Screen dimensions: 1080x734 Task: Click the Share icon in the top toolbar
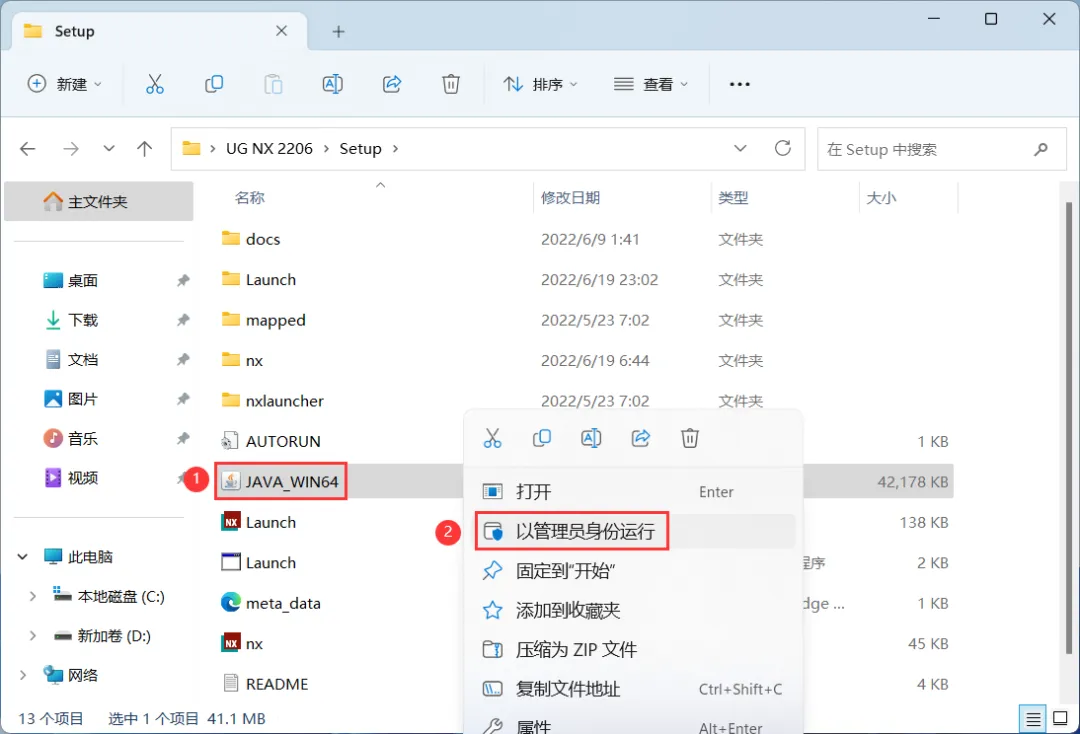pyautogui.click(x=392, y=84)
